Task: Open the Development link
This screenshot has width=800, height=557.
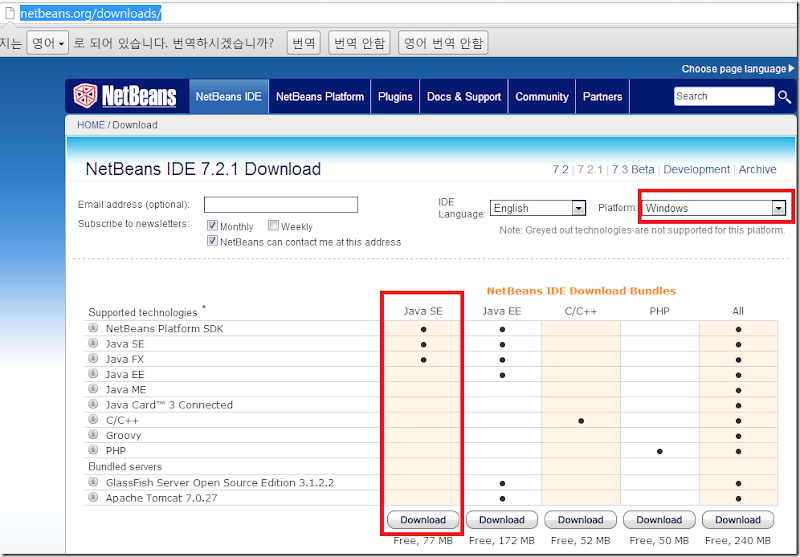Action: pyautogui.click(x=696, y=169)
